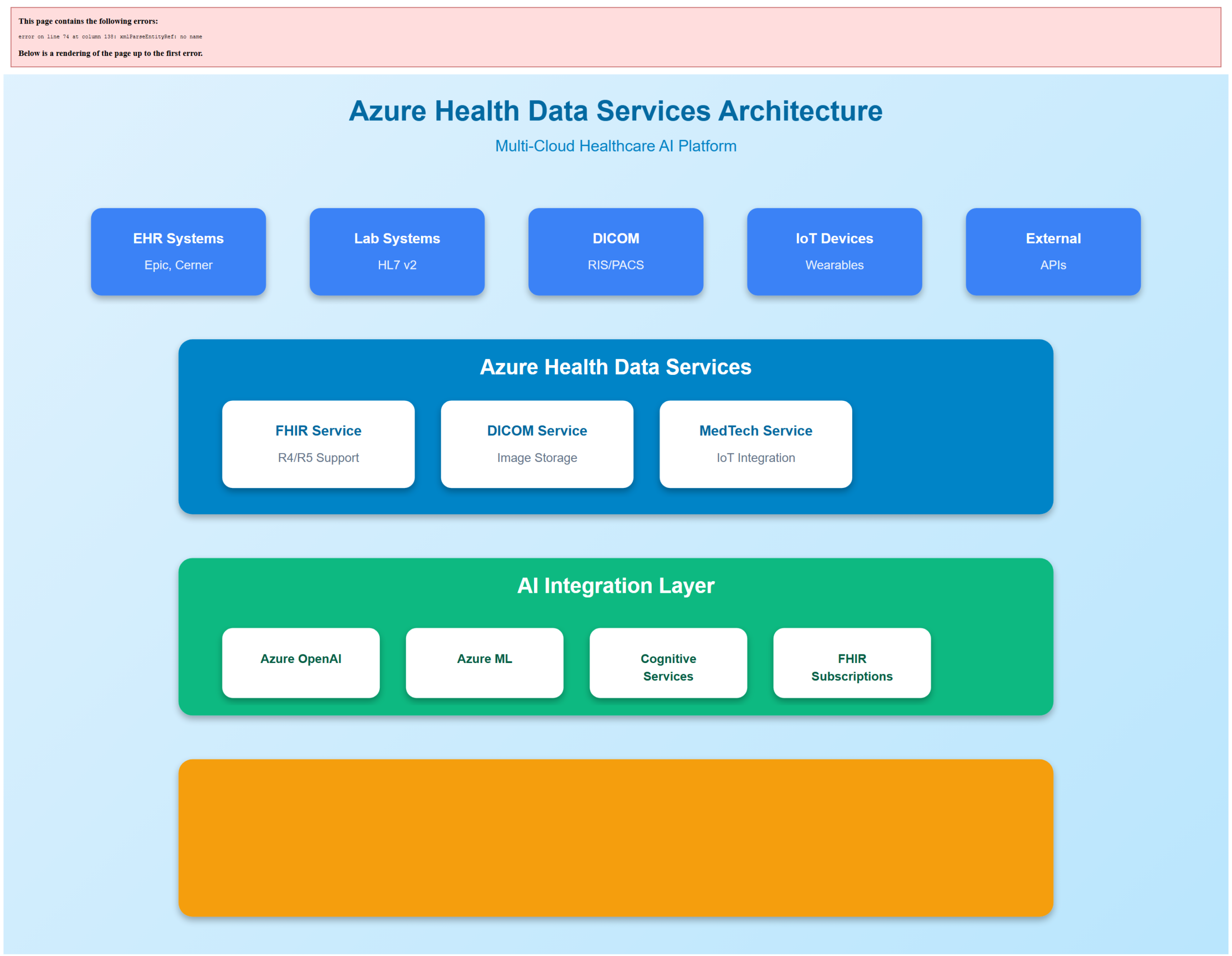Image resolution: width=1232 pixels, height=956 pixels.
Task: Click the empty orange panel
Action: (x=616, y=838)
